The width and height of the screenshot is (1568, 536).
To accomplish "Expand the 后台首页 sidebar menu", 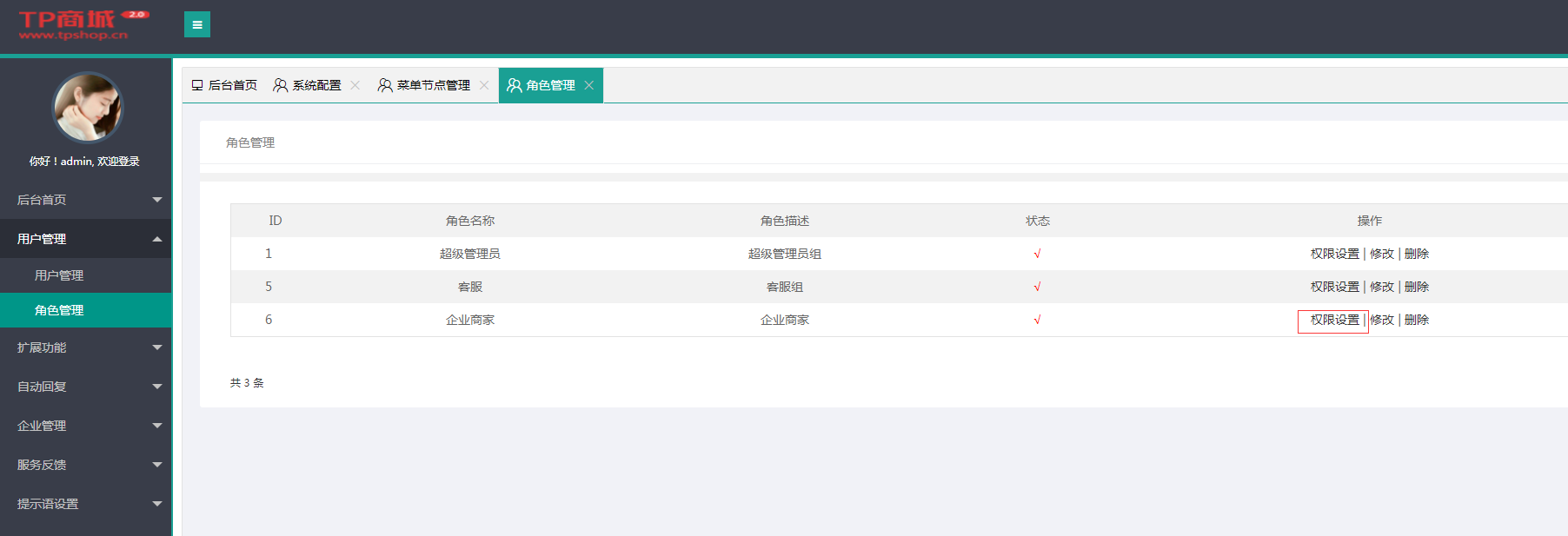I will (85, 200).
